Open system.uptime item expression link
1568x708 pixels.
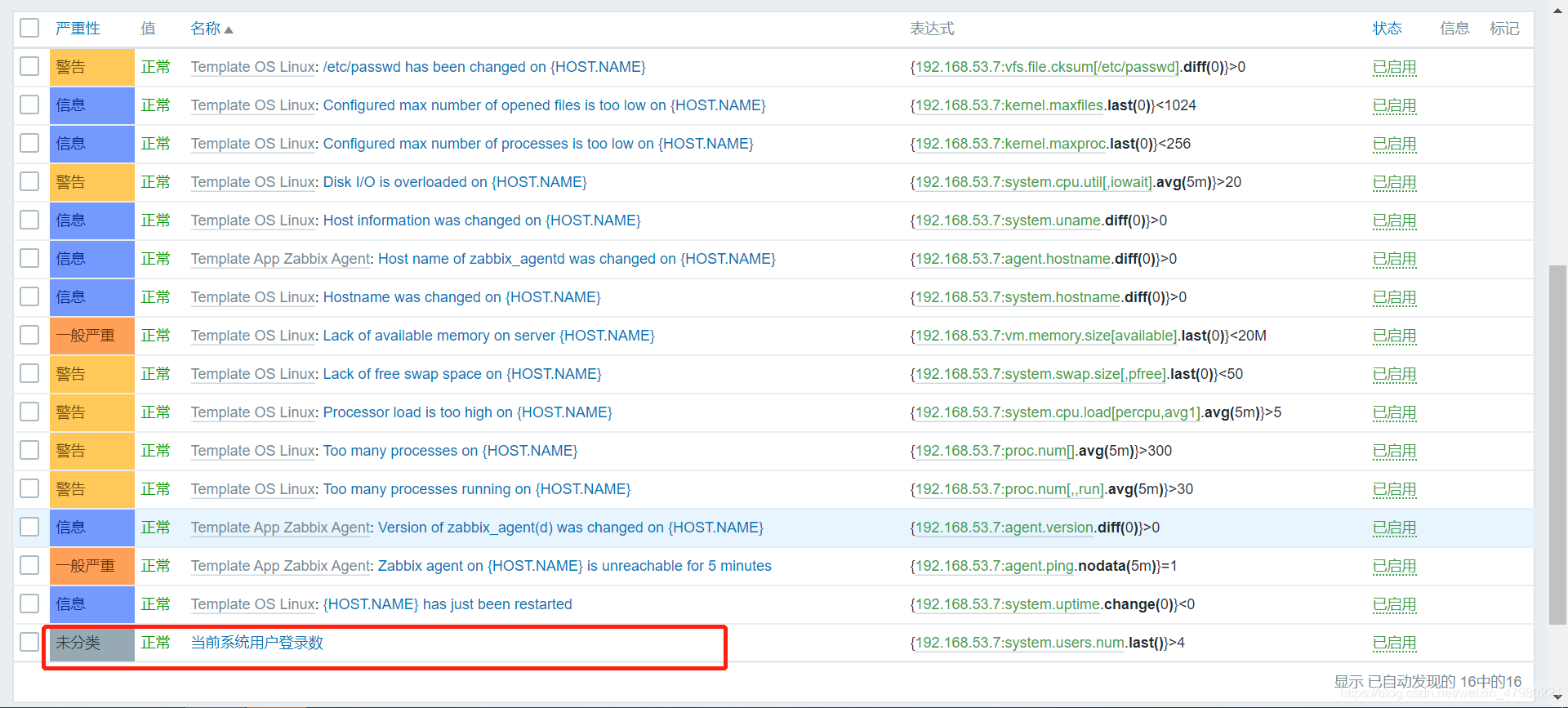click(1008, 604)
